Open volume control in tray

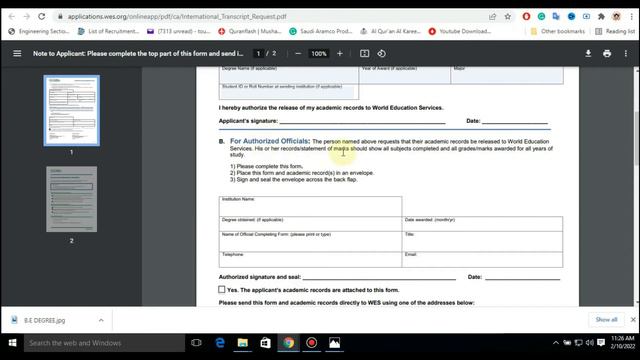(589, 343)
